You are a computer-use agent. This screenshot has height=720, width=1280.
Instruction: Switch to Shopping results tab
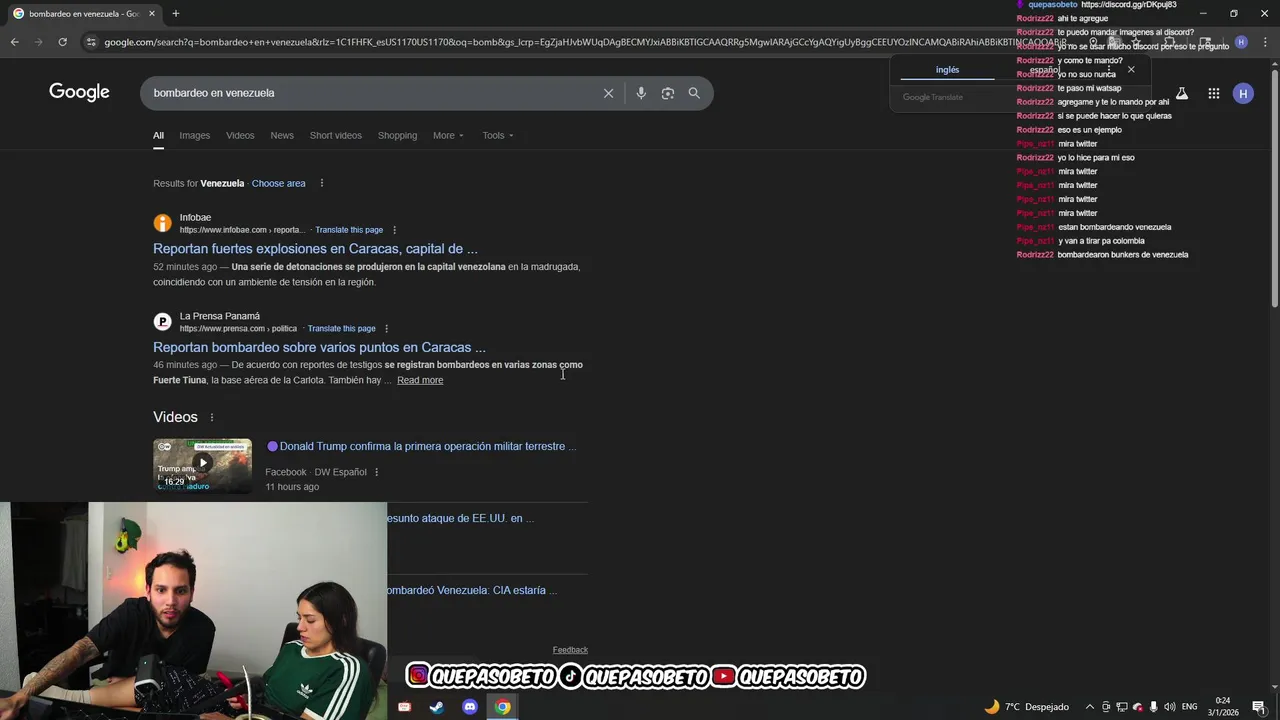click(x=397, y=135)
